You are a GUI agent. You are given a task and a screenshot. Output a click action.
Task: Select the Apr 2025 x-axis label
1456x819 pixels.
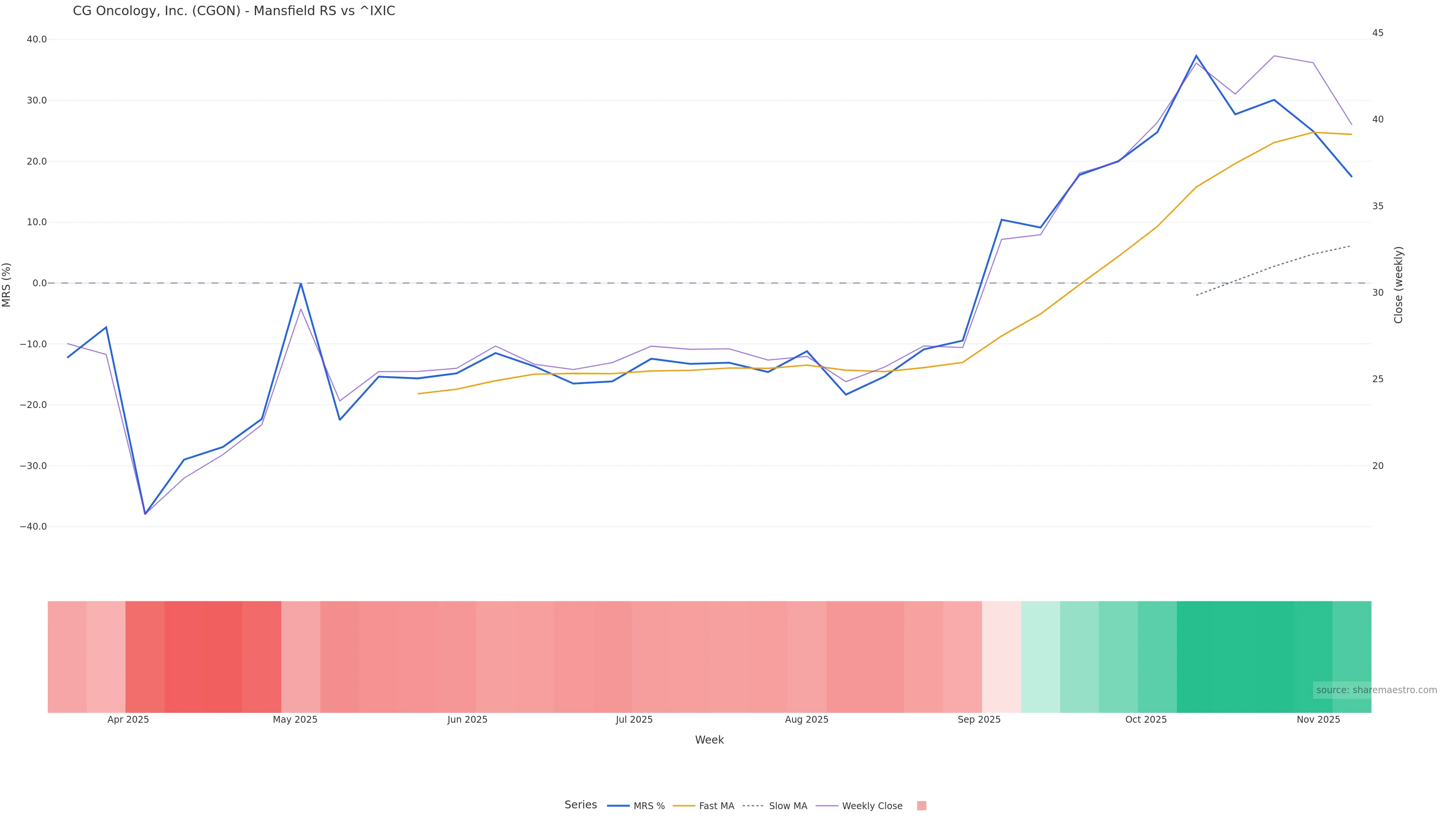click(x=128, y=720)
